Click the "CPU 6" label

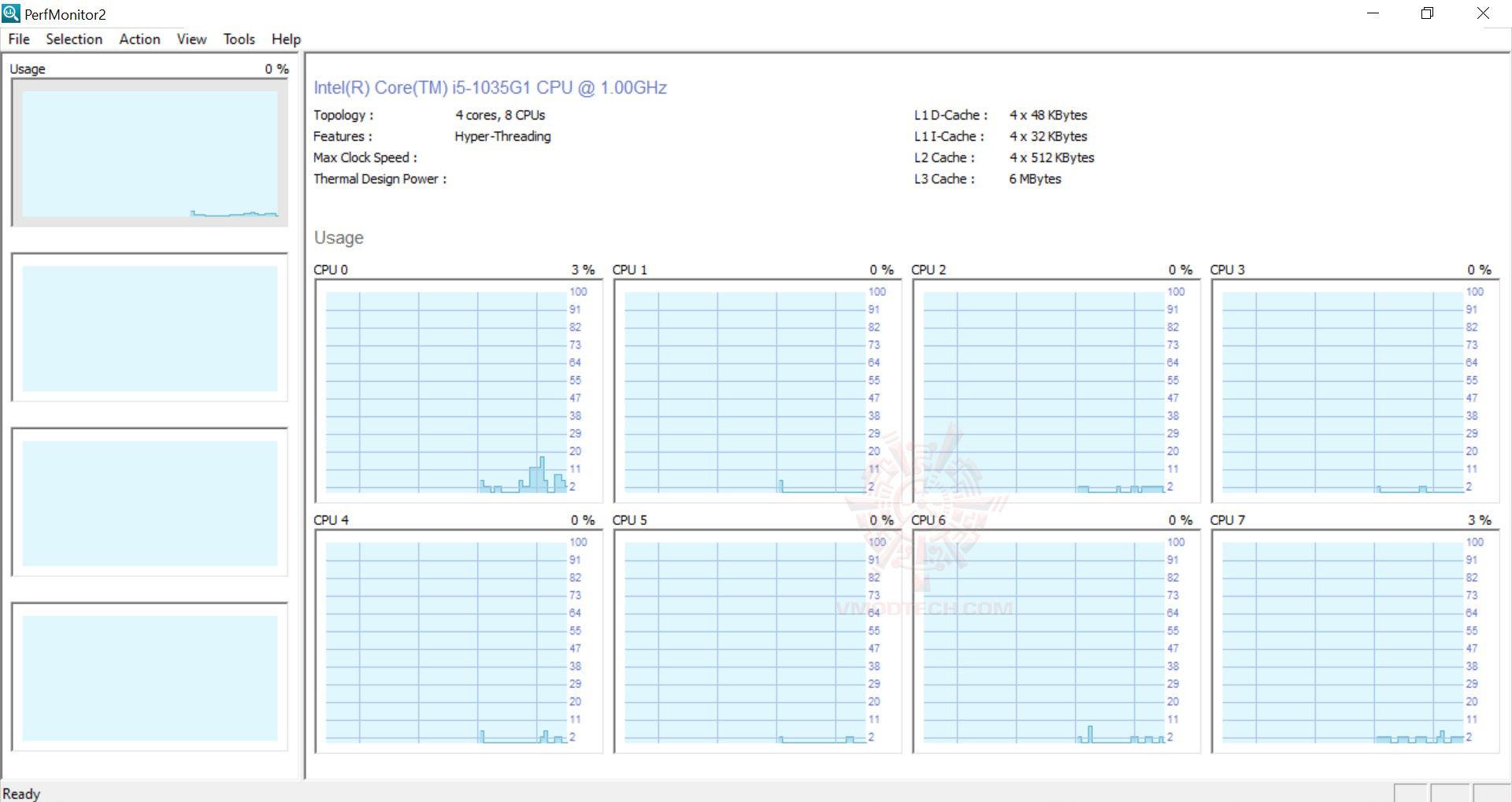(928, 520)
